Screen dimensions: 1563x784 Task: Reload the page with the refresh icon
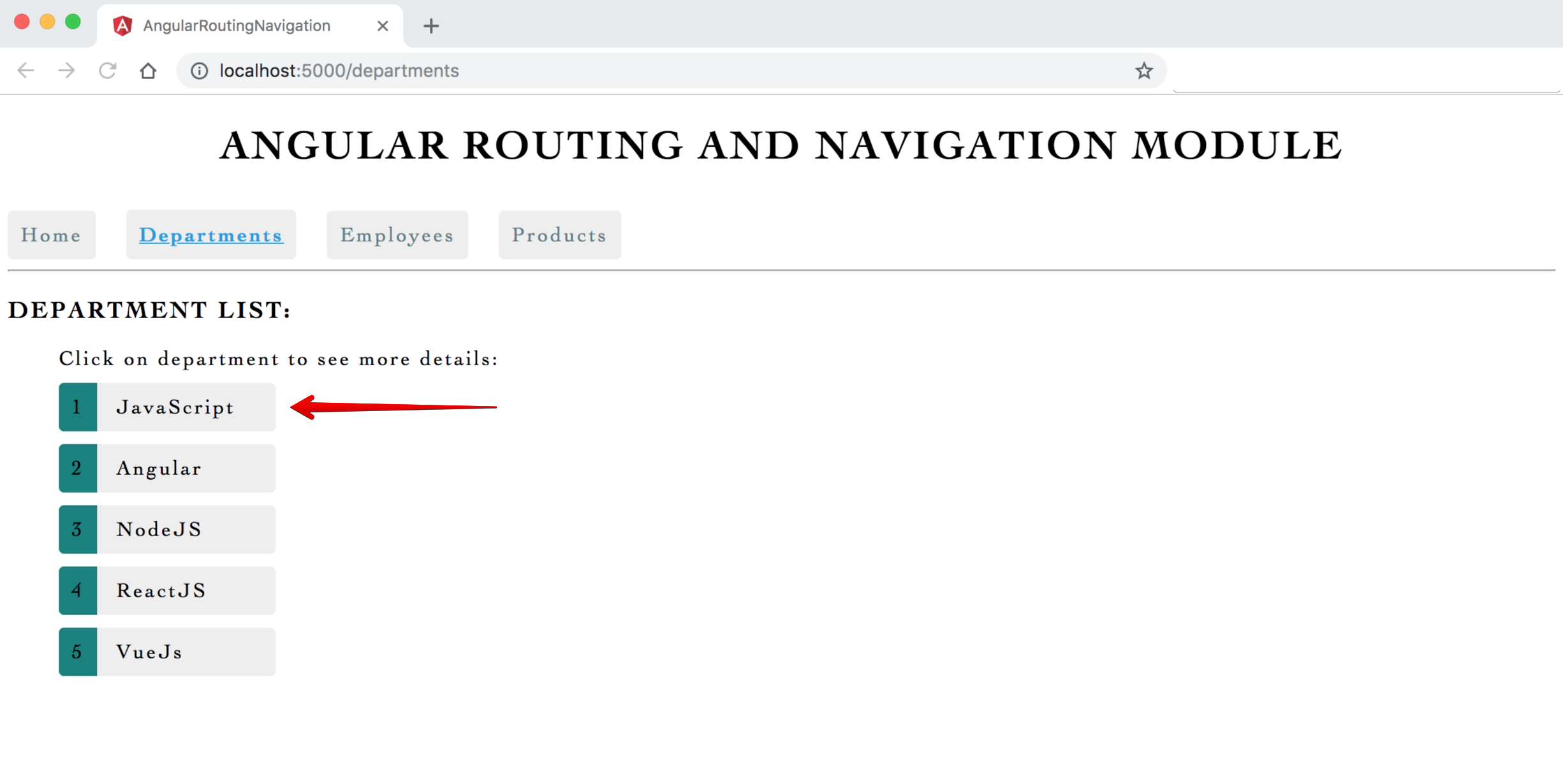coord(107,71)
